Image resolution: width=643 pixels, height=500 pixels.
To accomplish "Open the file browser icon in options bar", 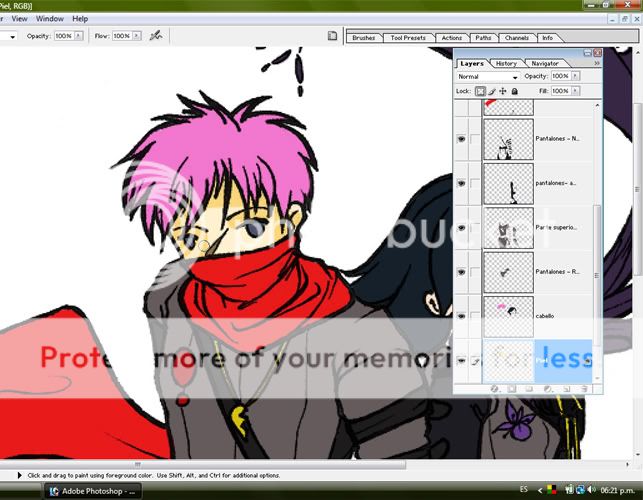I will click(x=333, y=36).
